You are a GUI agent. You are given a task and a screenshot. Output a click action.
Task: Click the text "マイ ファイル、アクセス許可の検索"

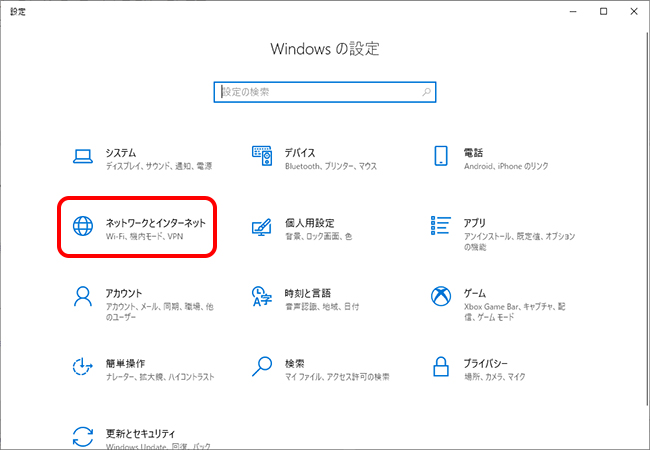337,377
